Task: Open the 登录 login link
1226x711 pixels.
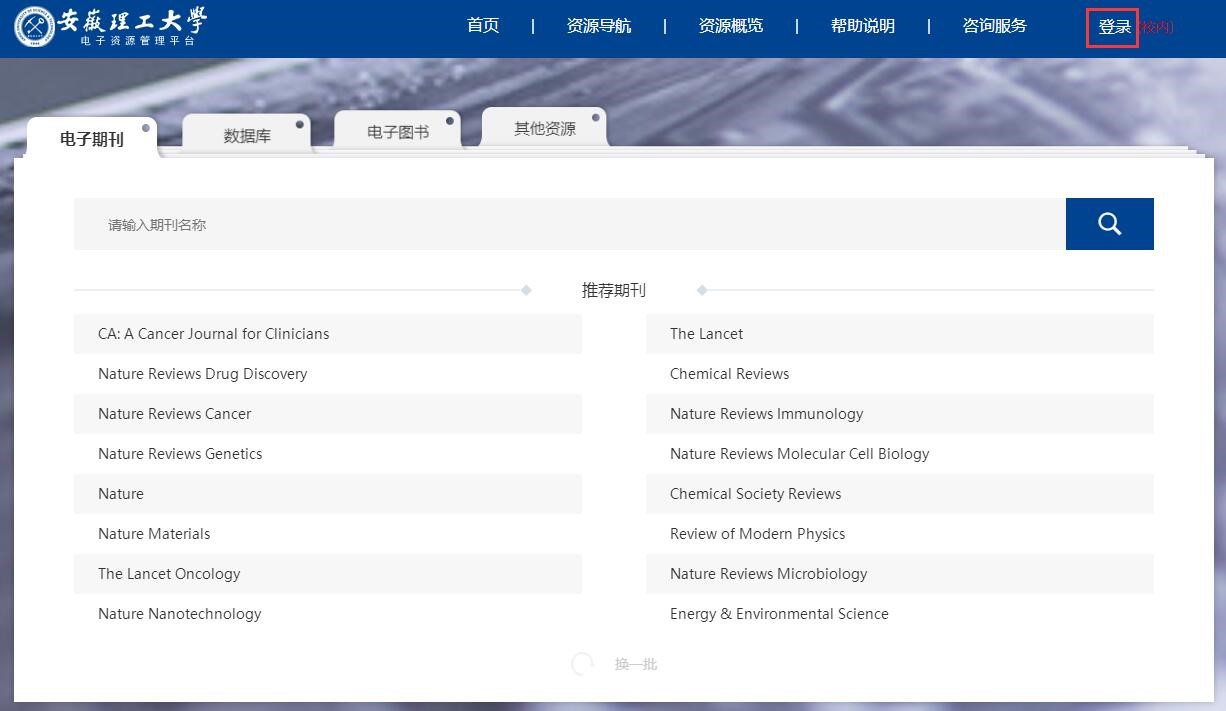Action: (x=1113, y=27)
